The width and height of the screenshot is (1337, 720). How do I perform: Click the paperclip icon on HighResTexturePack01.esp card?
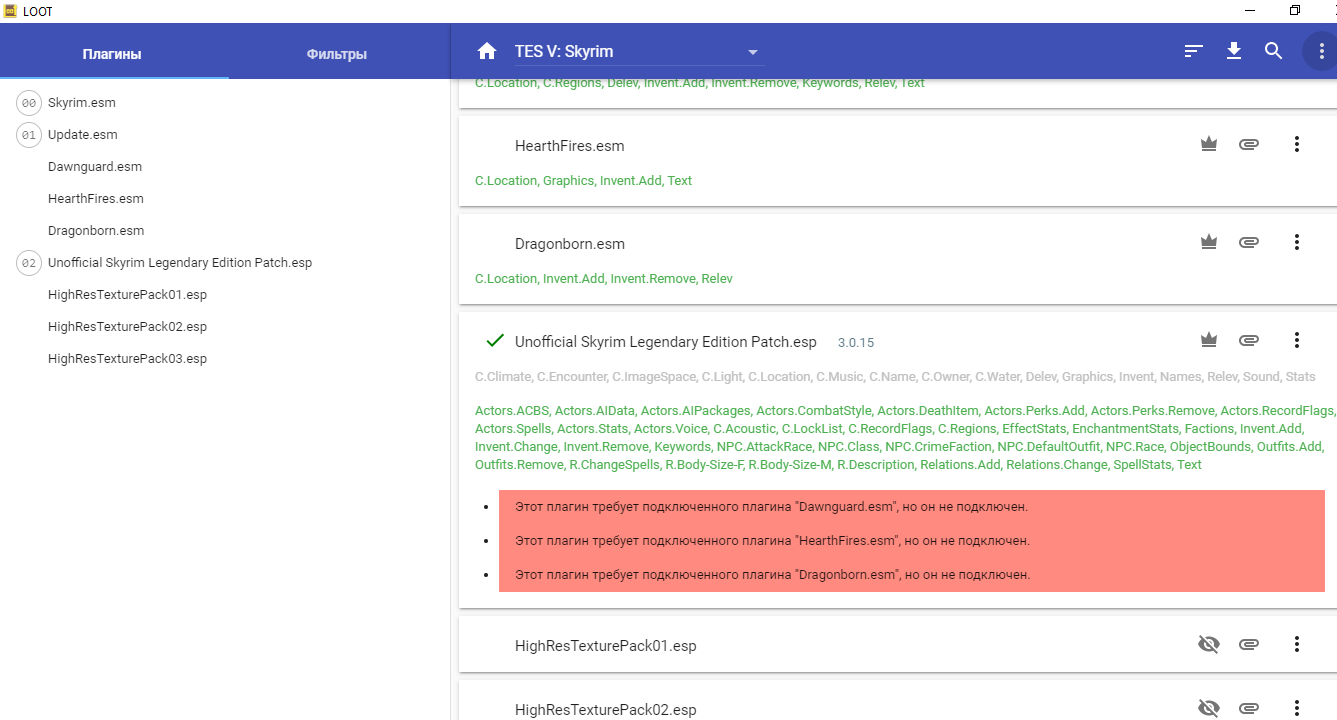(1248, 644)
